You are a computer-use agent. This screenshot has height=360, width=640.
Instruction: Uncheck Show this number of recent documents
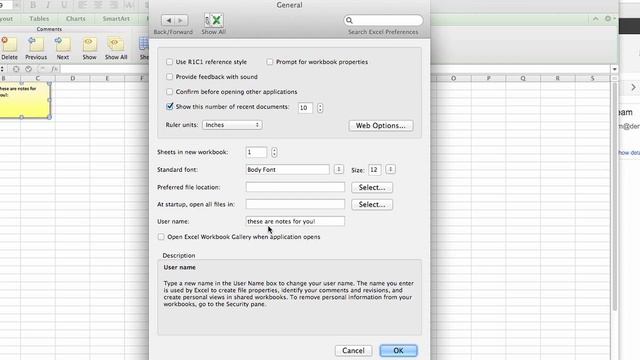pos(169,107)
